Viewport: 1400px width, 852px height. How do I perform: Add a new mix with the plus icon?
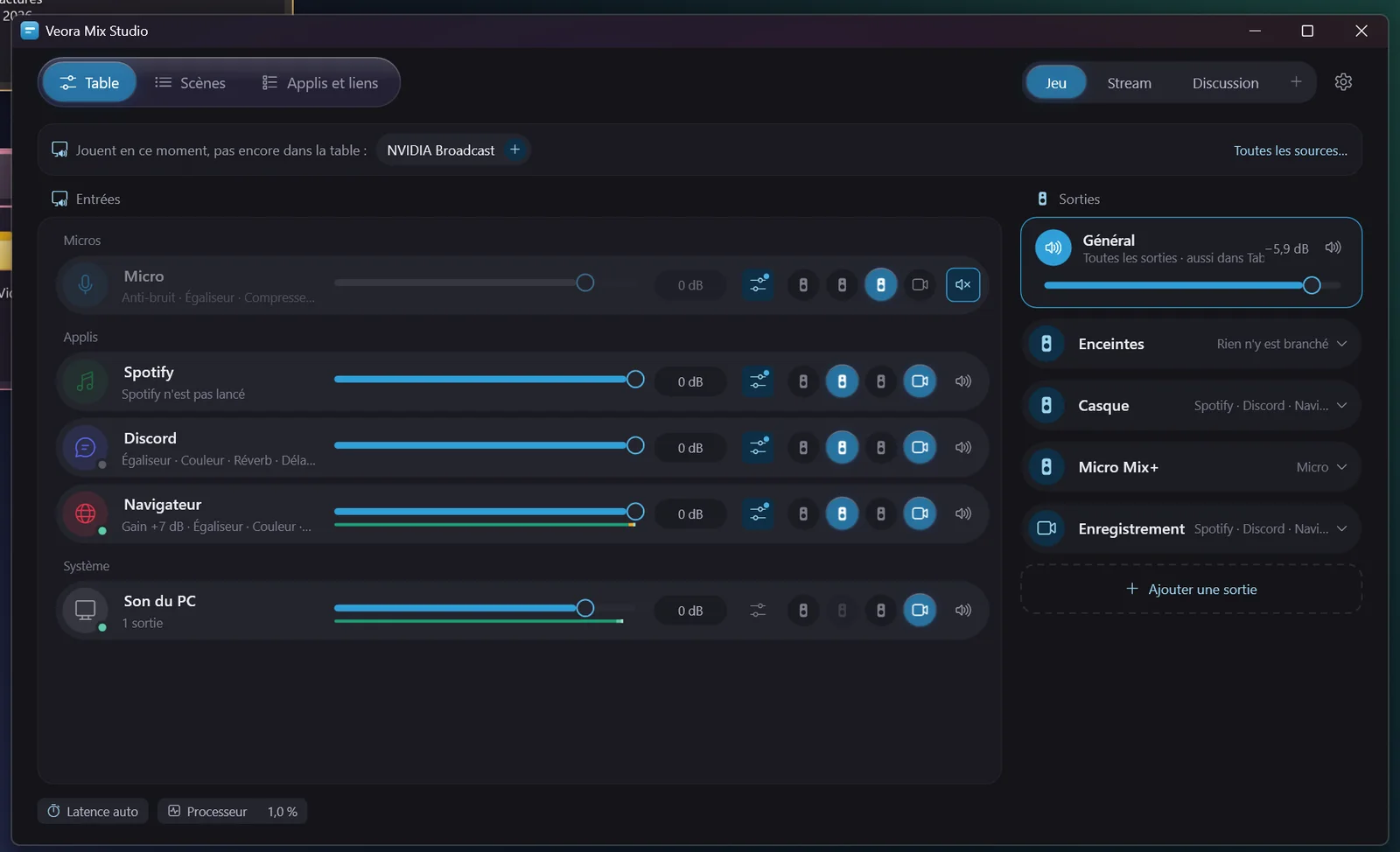[1296, 81]
